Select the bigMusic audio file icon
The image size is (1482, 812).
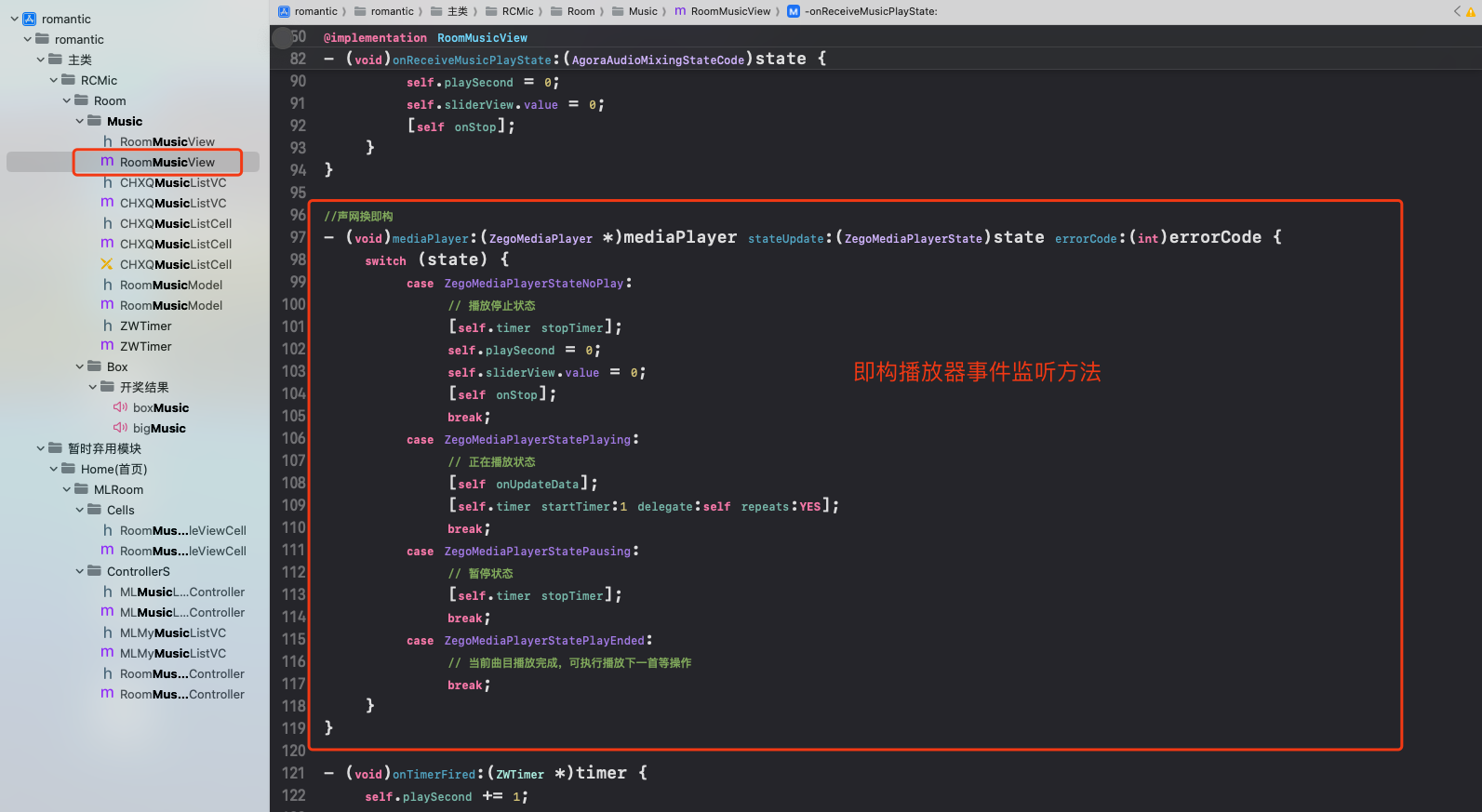(x=120, y=428)
